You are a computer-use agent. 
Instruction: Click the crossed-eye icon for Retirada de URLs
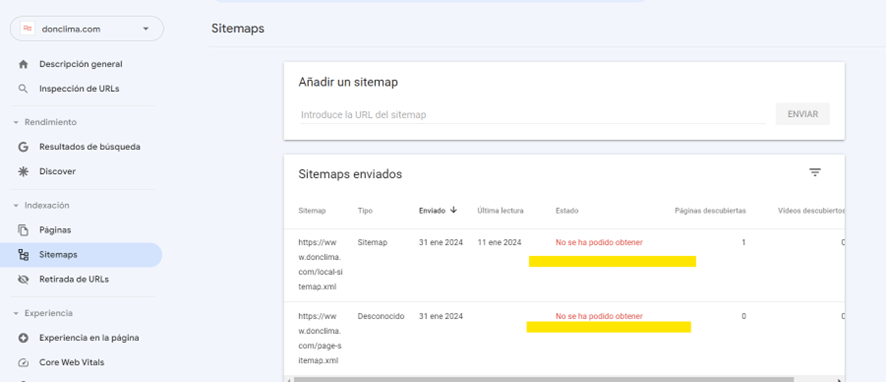coord(23,279)
